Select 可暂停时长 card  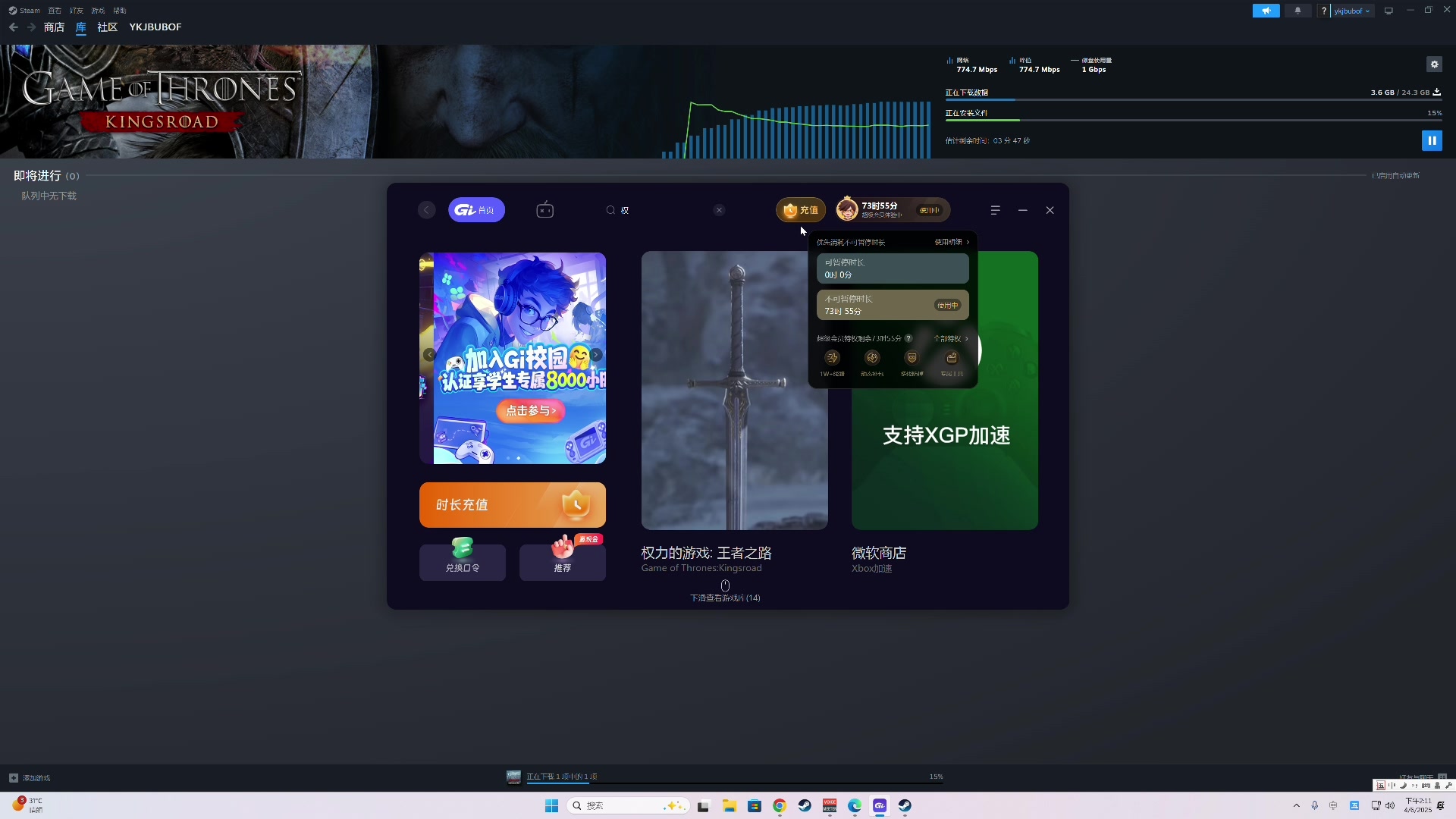tap(893, 268)
